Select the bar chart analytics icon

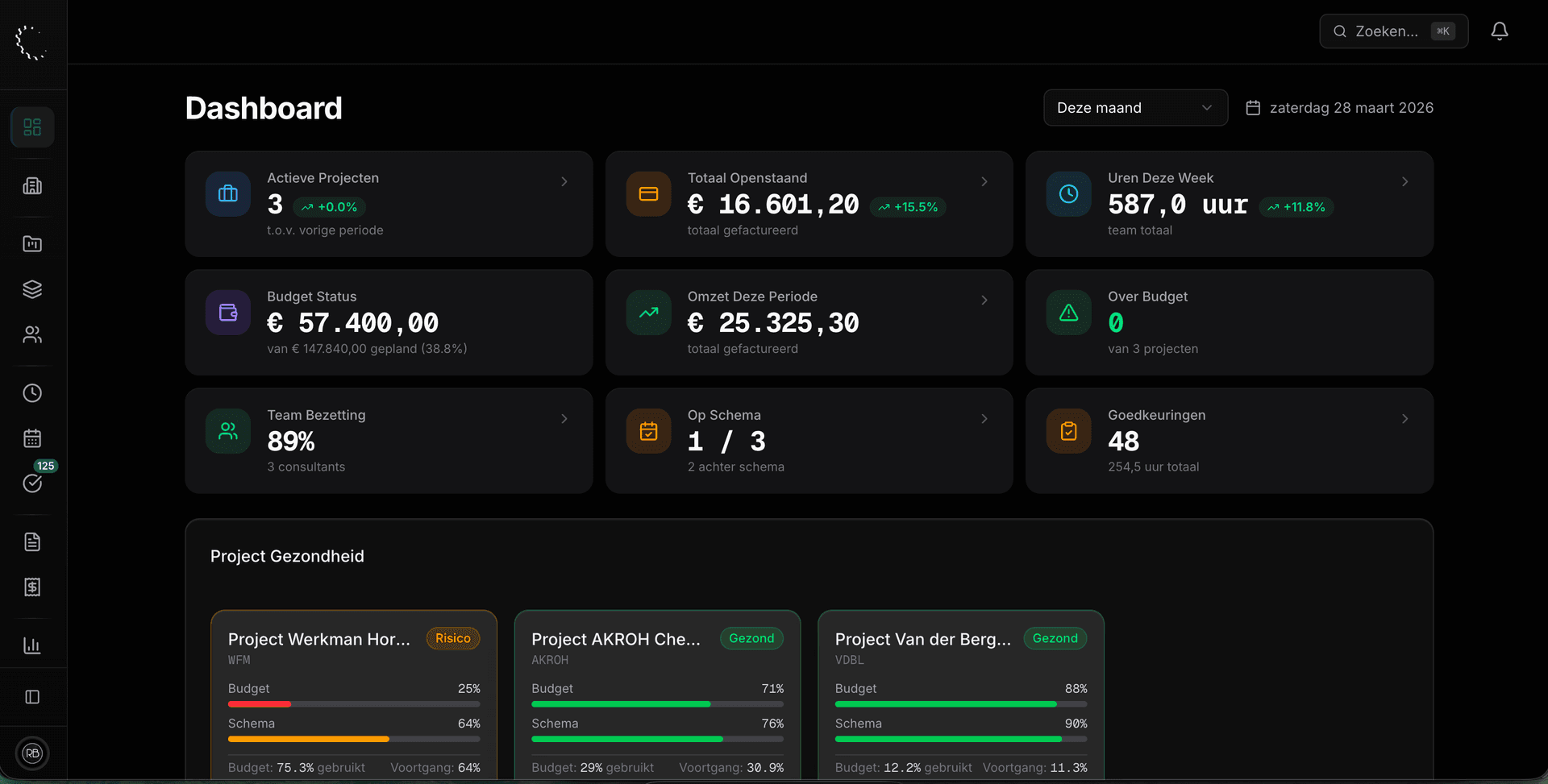[32, 644]
